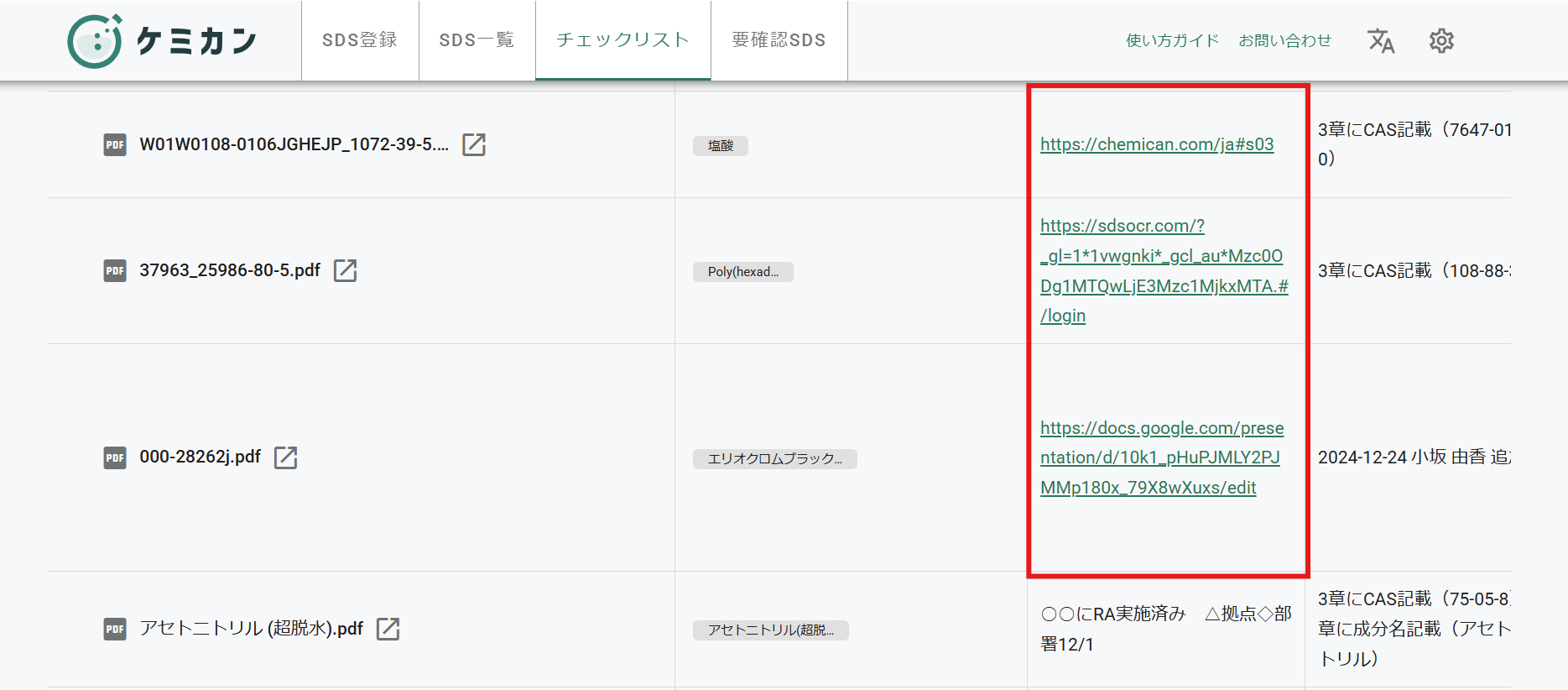Screen dimensions: 1568x690
Task: Click PDF icon beside 37963_25986-80-5.pdf
Action: coord(115,270)
